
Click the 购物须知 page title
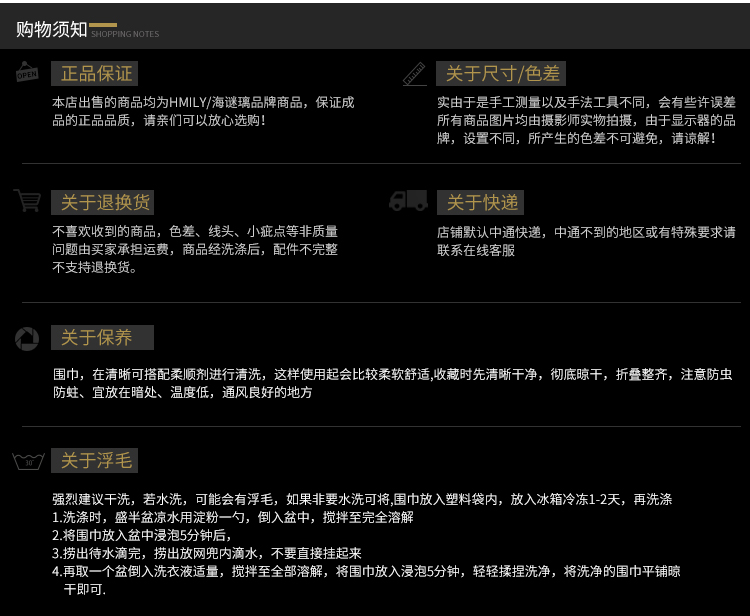pyautogui.click(x=51, y=29)
